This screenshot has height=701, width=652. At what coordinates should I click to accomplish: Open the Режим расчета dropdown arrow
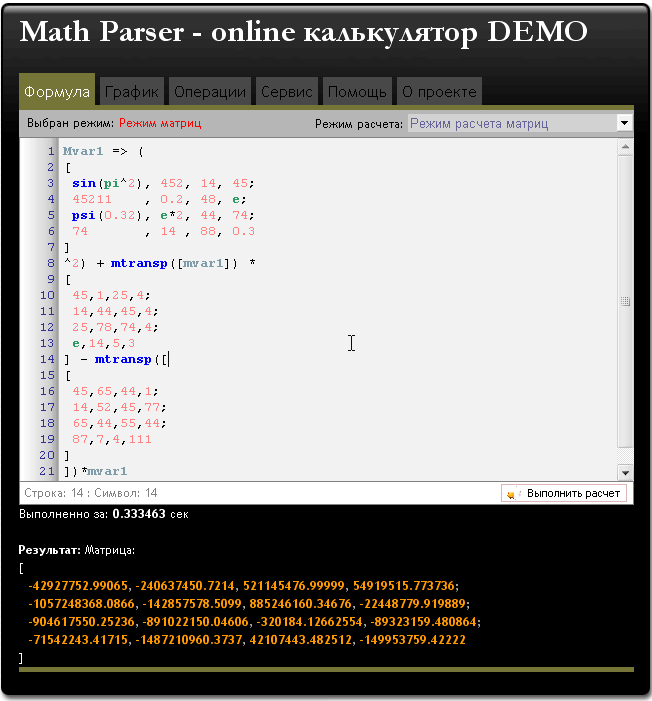pos(624,123)
